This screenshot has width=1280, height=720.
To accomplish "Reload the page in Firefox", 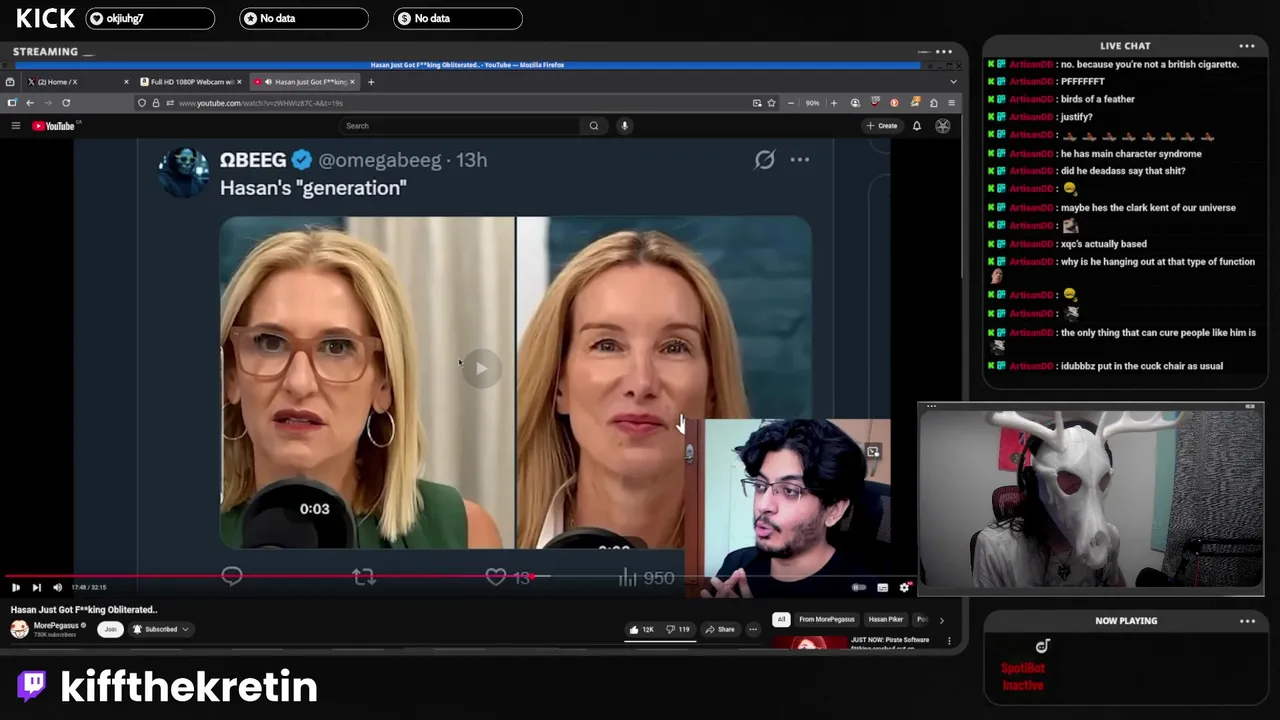I will click(66, 103).
